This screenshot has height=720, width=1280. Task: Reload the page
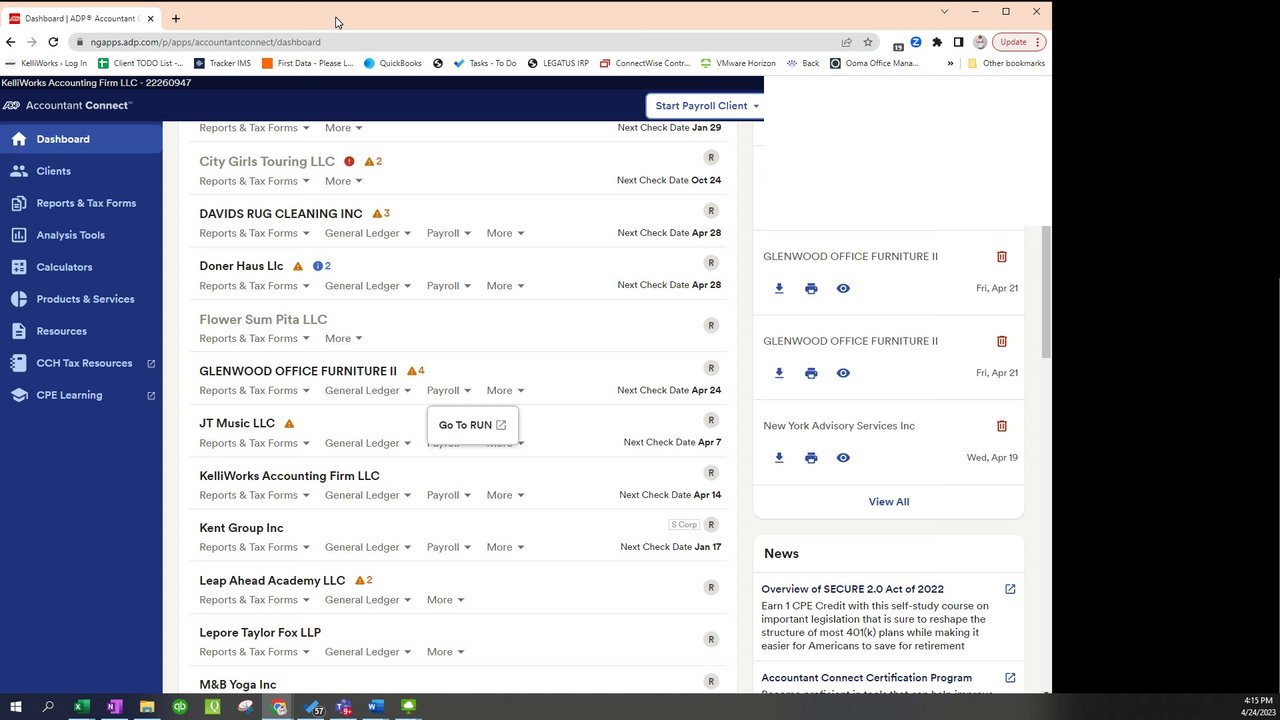tap(53, 42)
